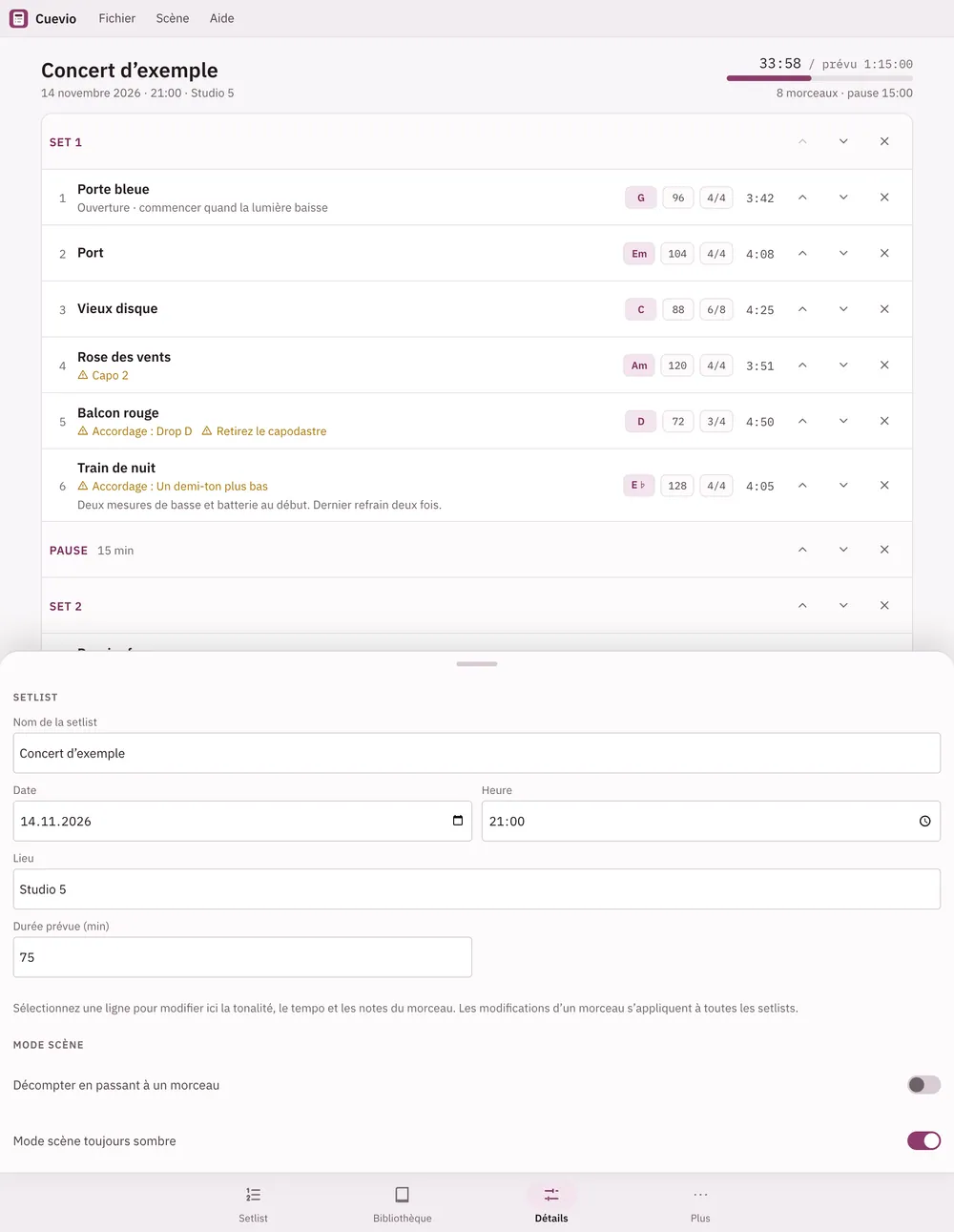Open the Aide menu

(x=222, y=18)
